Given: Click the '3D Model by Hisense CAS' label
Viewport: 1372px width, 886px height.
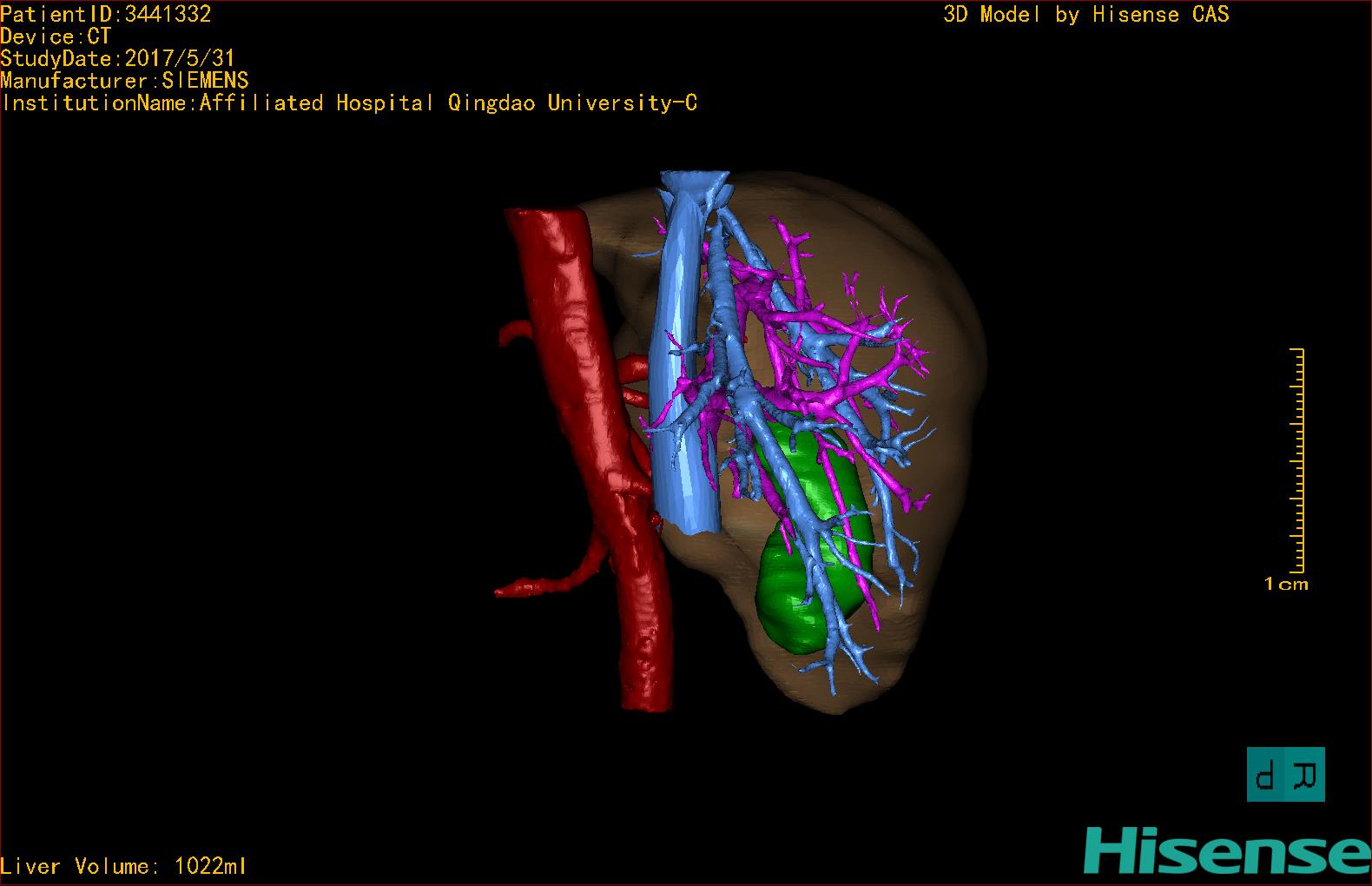Looking at the screenshot, I should pyautogui.click(x=1085, y=14).
